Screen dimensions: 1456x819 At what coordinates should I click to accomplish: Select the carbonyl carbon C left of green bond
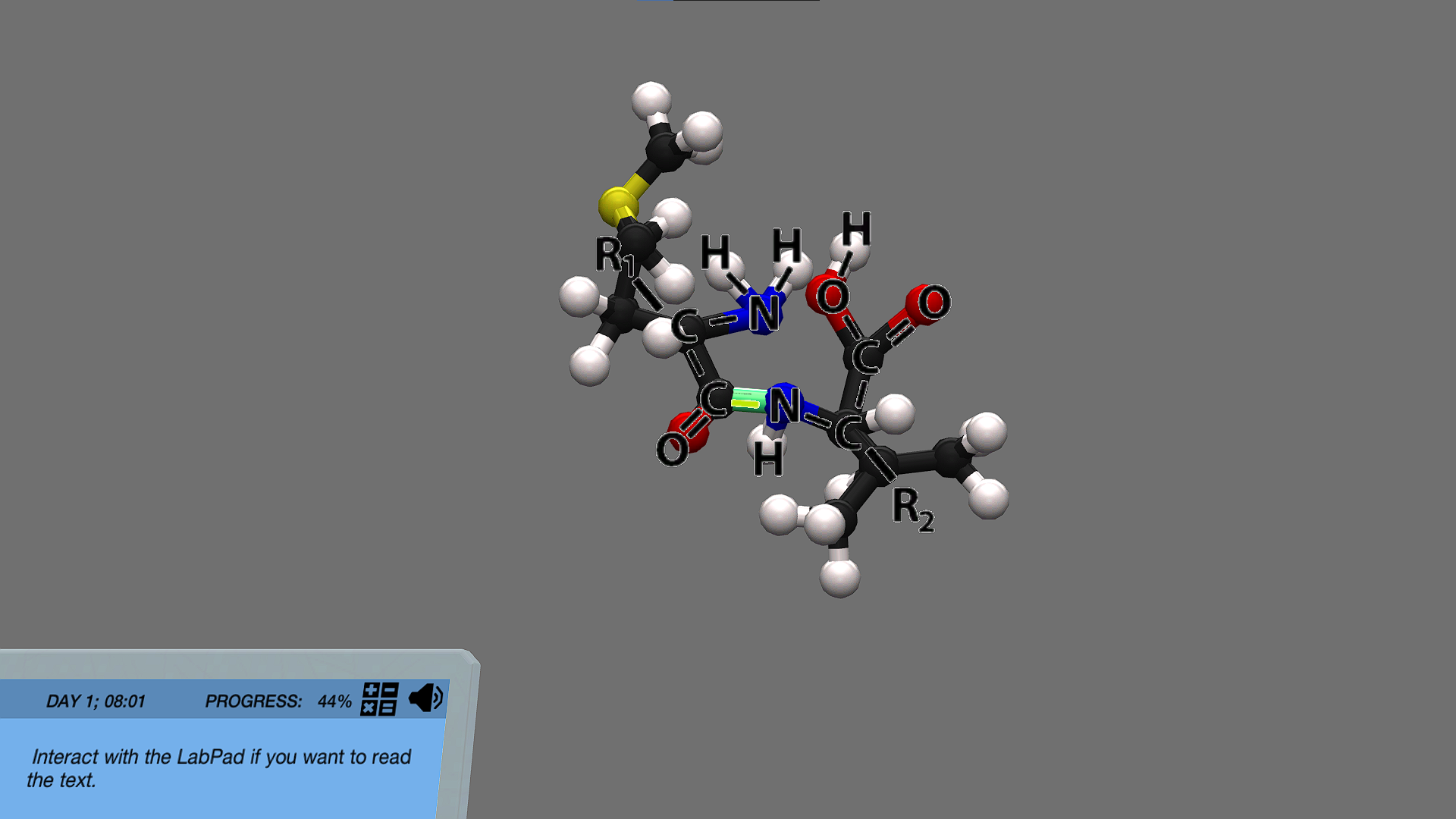tap(714, 400)
